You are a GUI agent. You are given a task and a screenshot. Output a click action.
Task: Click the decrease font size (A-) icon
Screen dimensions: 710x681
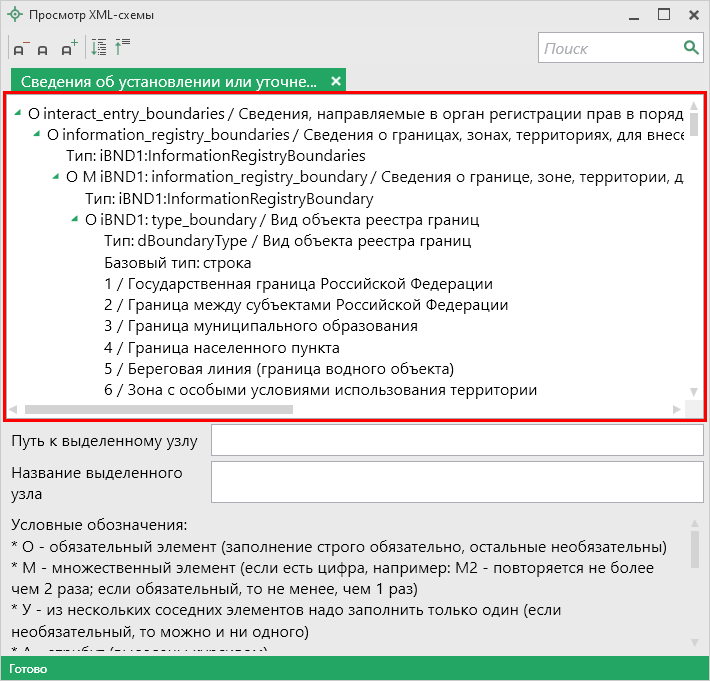point(21,48)
